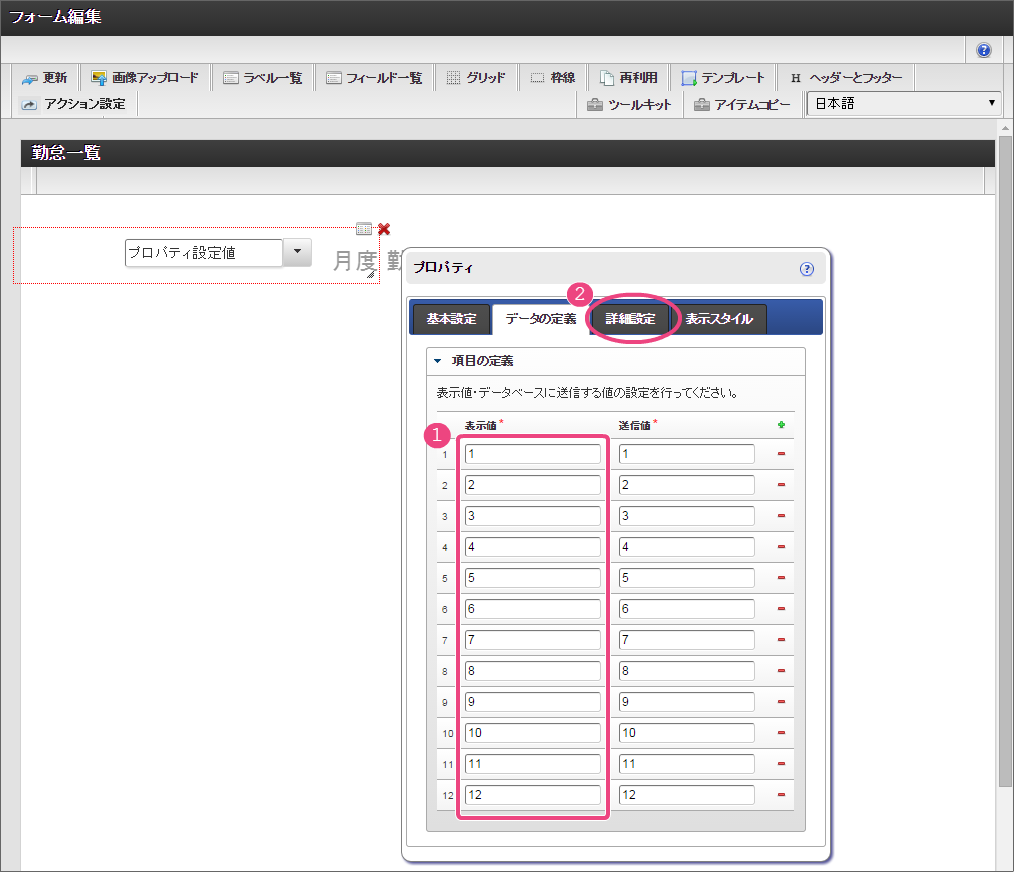
Task: Click the 表示値 field in row 12
Action: 532,795
